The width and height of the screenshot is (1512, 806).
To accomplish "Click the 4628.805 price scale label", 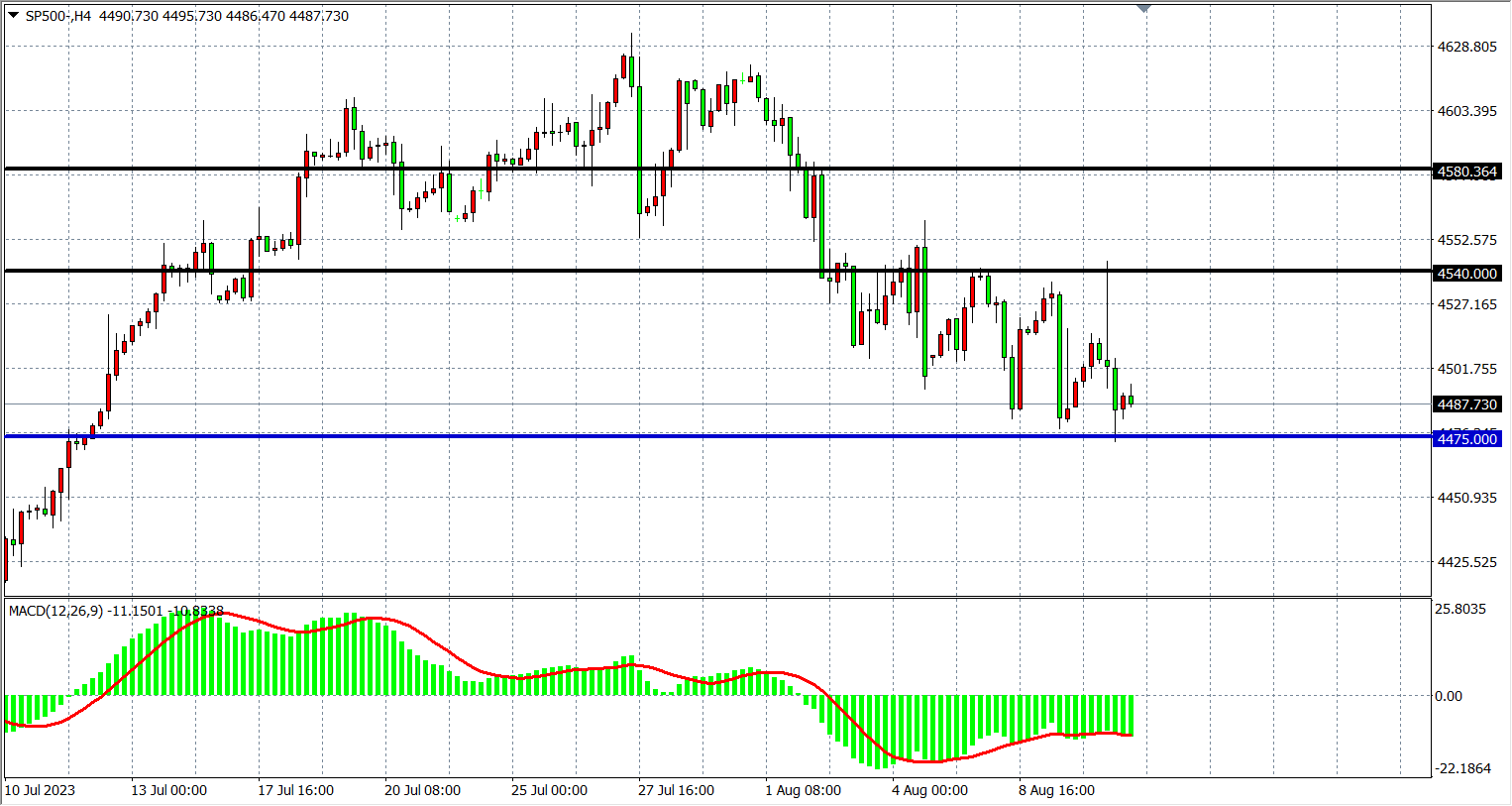I will 1466,47.
